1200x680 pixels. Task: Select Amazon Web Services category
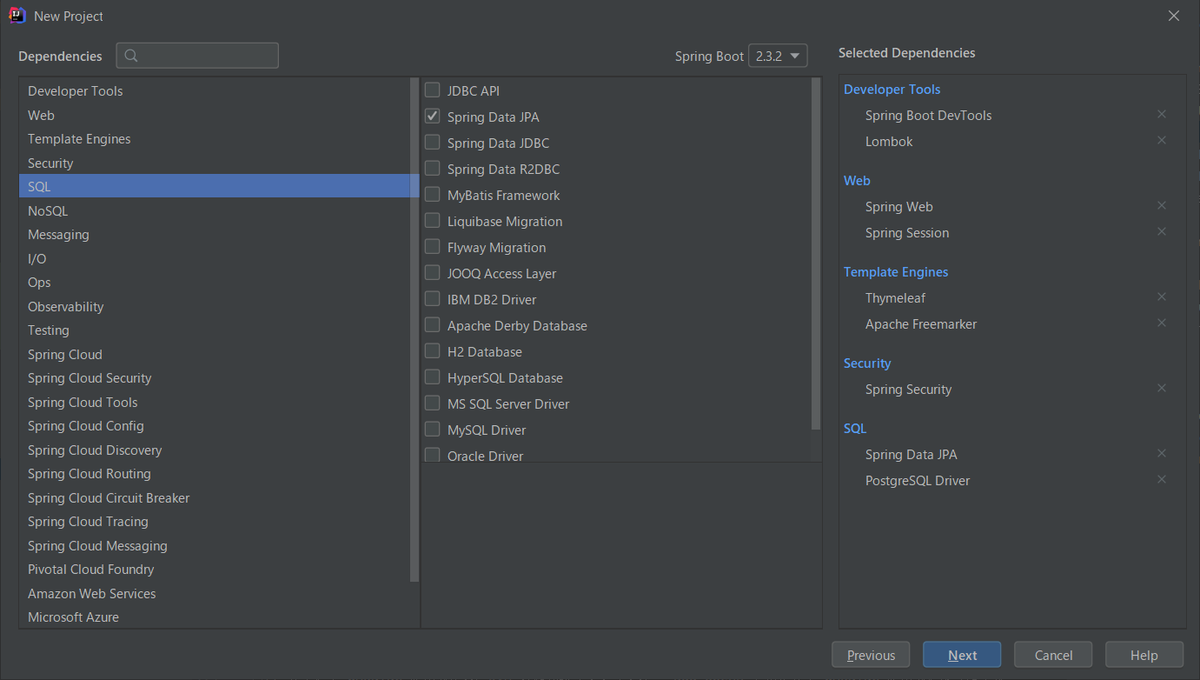pos(214,593)
